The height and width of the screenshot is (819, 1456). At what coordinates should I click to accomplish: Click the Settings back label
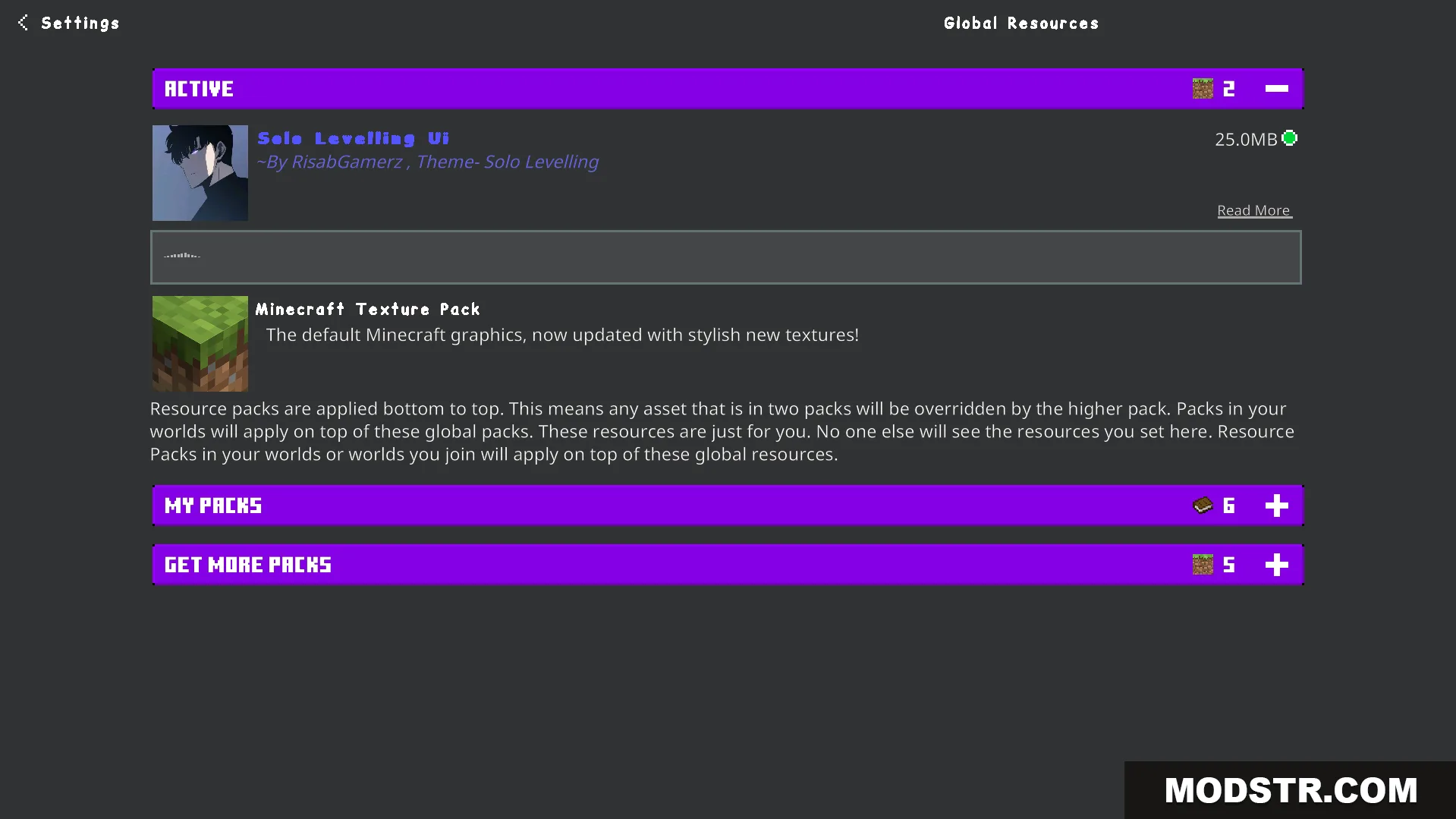[x=80, y=23]
